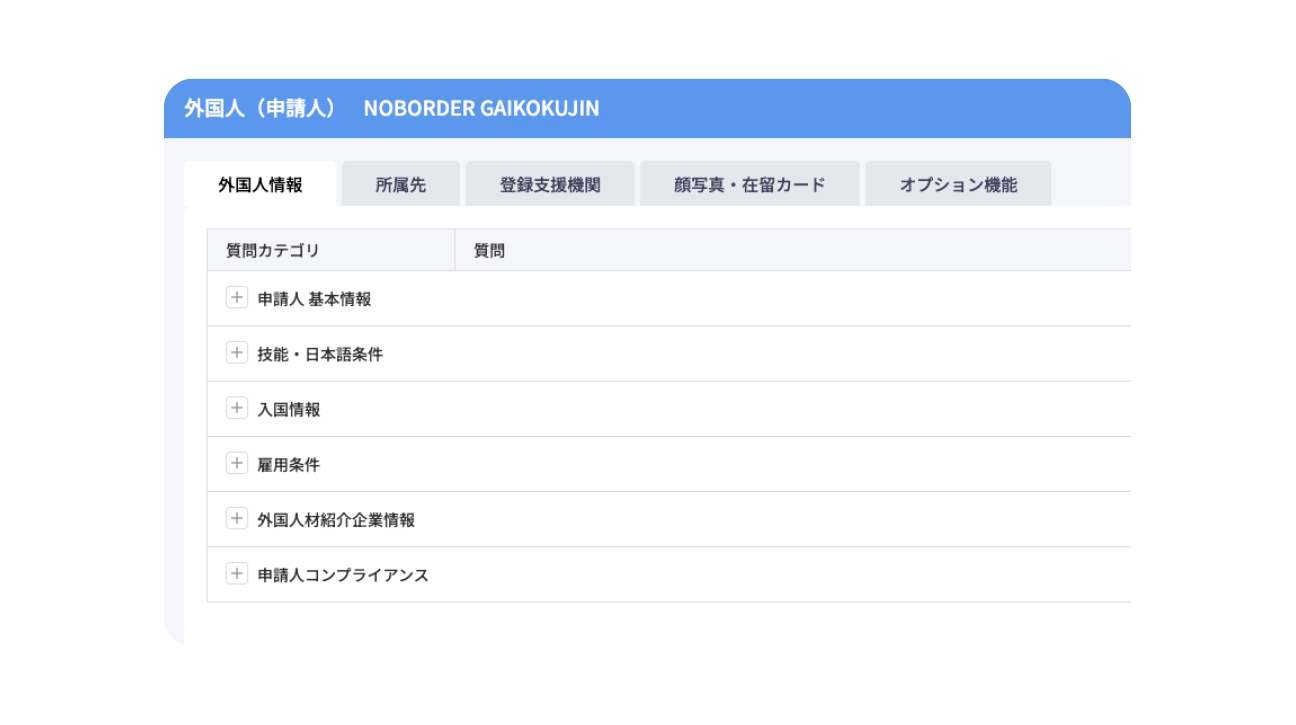The image size is (1296, 725).
Task: Select the 外国人情報 tab
Action: (260, 185)
